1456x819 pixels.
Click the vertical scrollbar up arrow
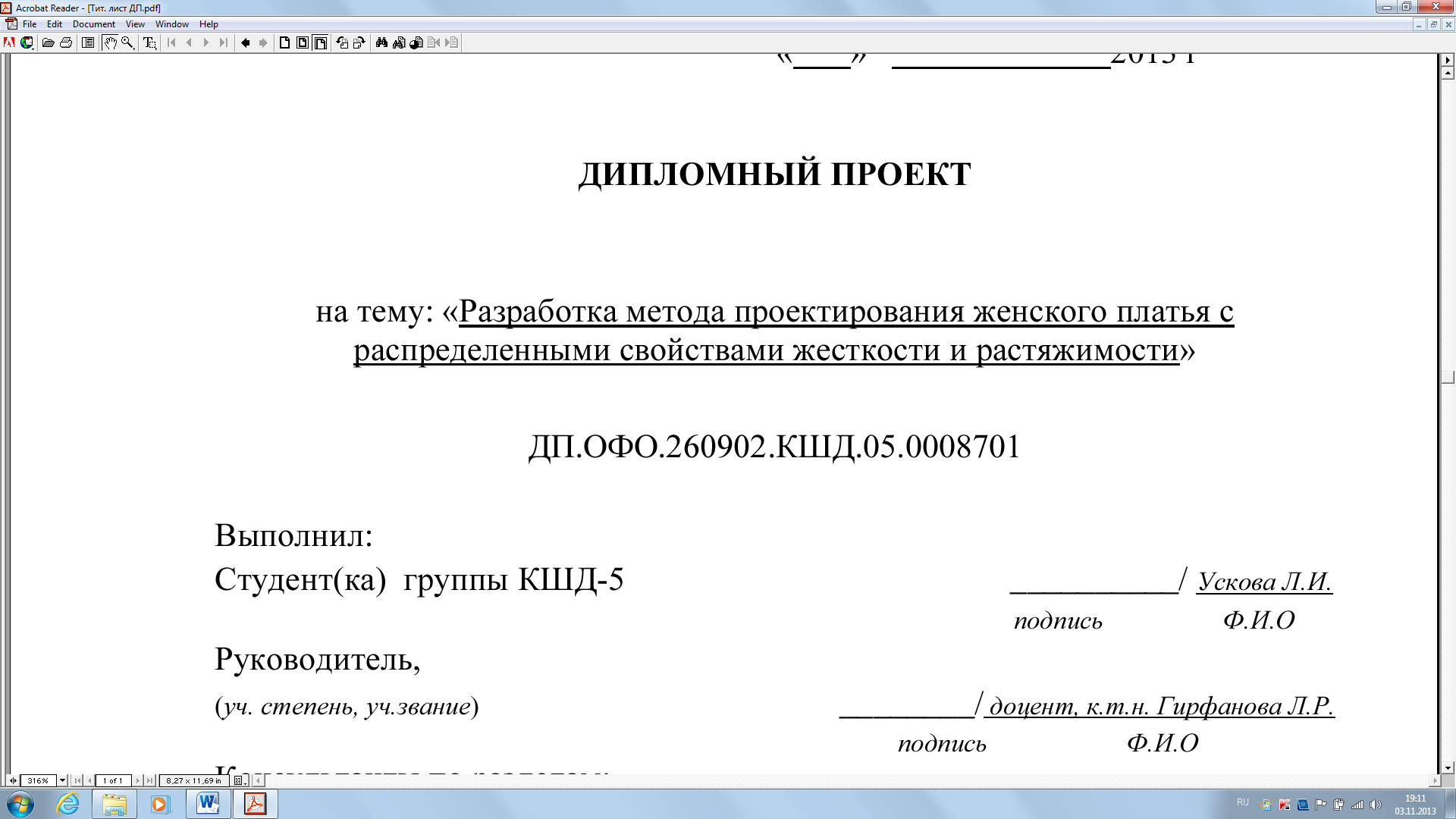coord(1448,74)
